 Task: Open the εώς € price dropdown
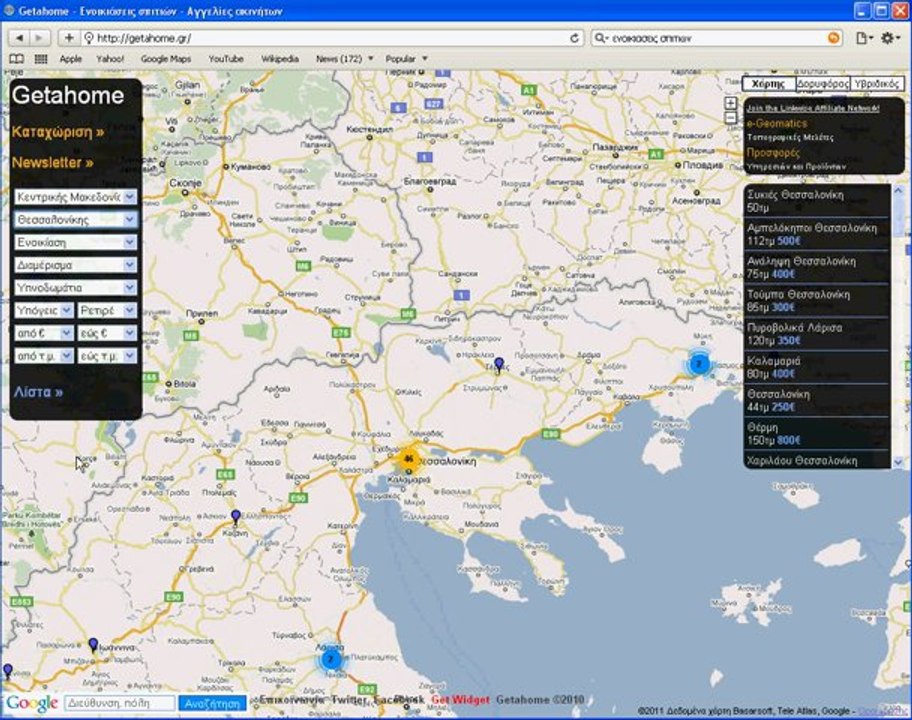(107, 333)
